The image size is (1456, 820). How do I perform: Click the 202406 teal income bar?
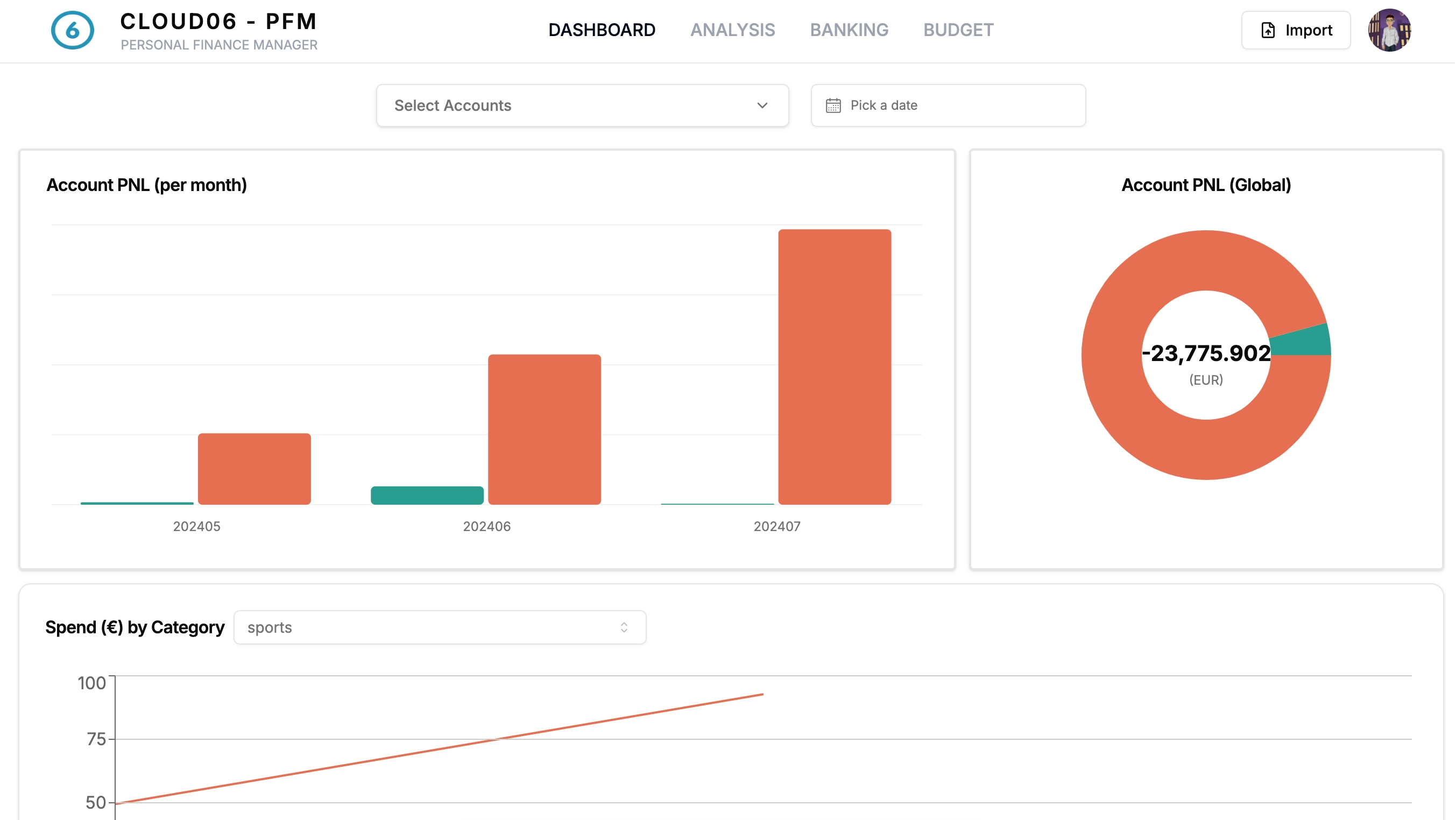(x=427, y=494)
